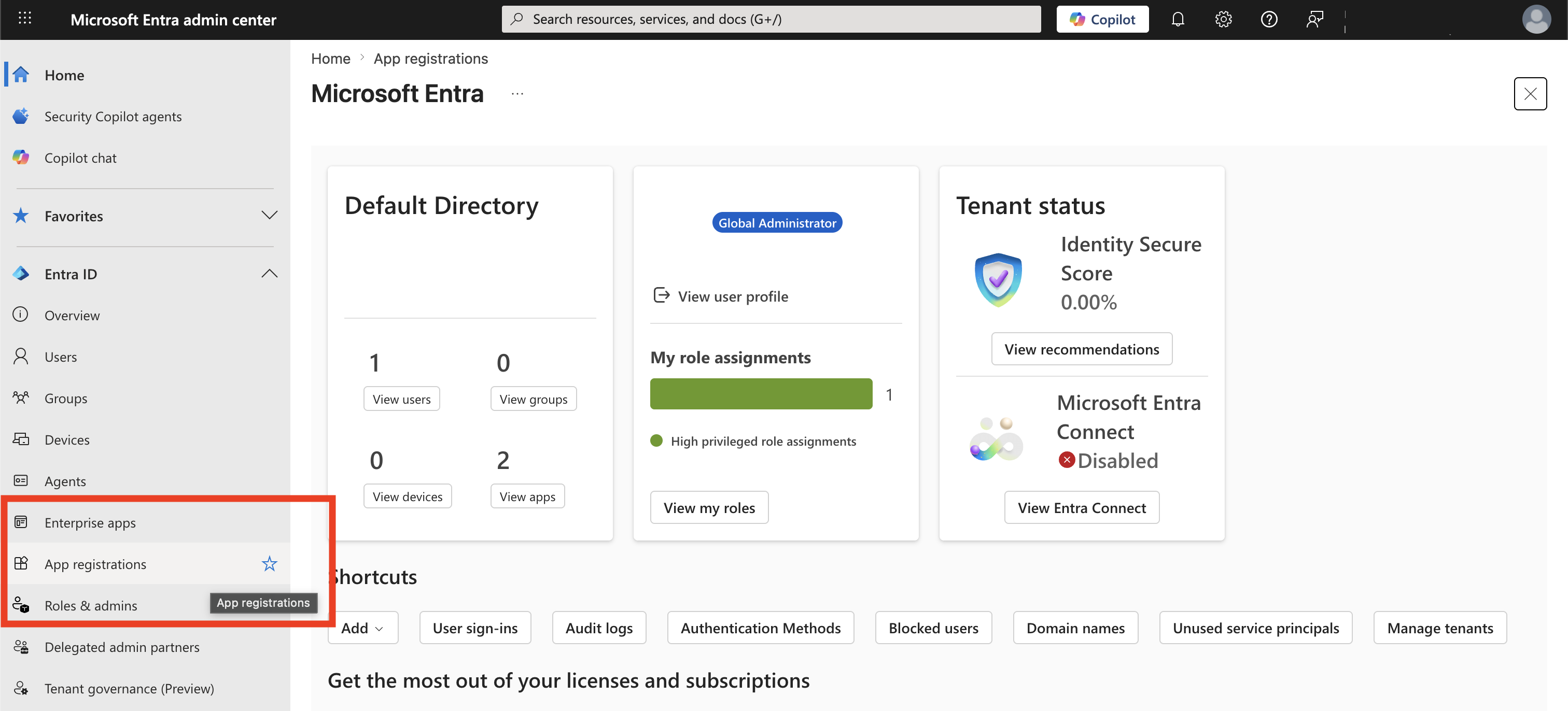Click the search resources input field
Viewport: 1568px width, 711px height.
[771, 19]
